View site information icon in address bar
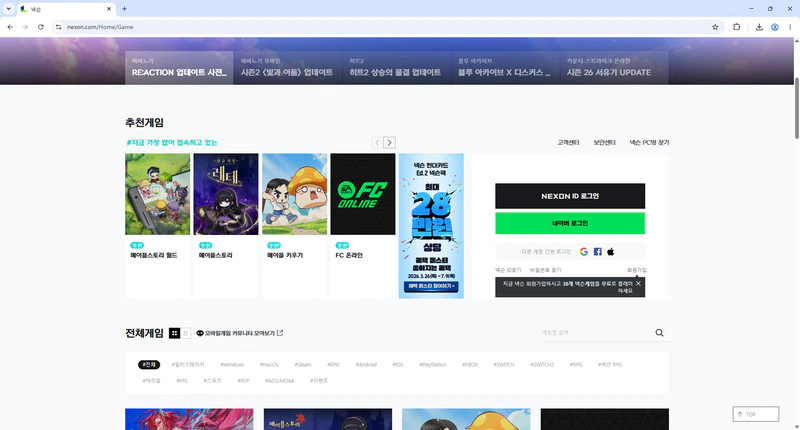Screen dimensions: 800x430 pyautogui.click(x=59, y=27)
